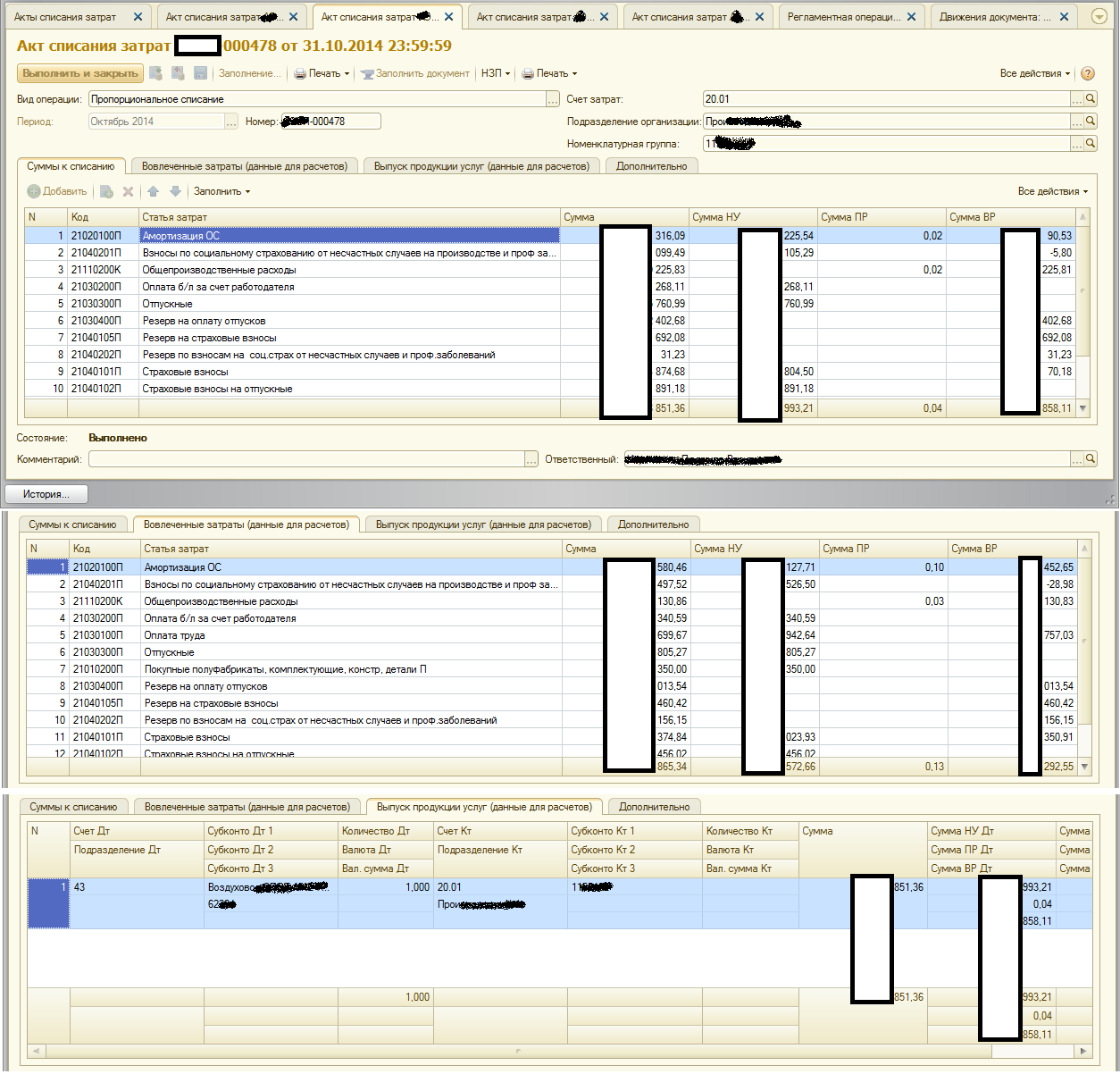Expand the Заполнить dropdown in table toolbar
This screenshot has height=1074, width=1120.
[x=222, y=191]
